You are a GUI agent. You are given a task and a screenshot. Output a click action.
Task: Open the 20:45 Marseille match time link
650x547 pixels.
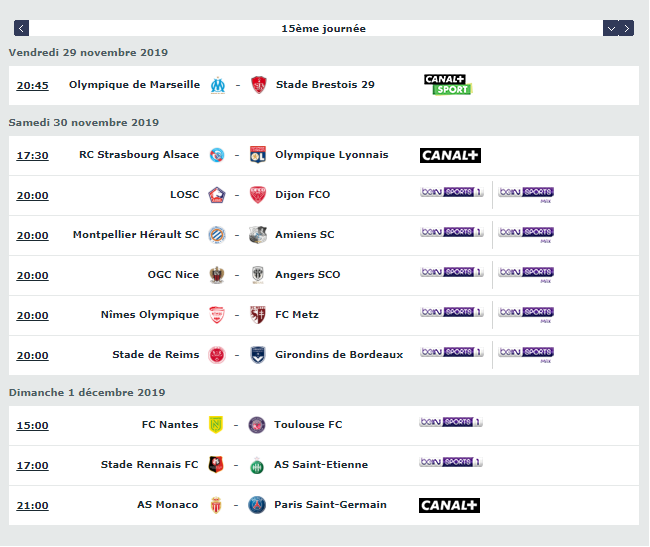pyautogui.click(x=32, y=85)
